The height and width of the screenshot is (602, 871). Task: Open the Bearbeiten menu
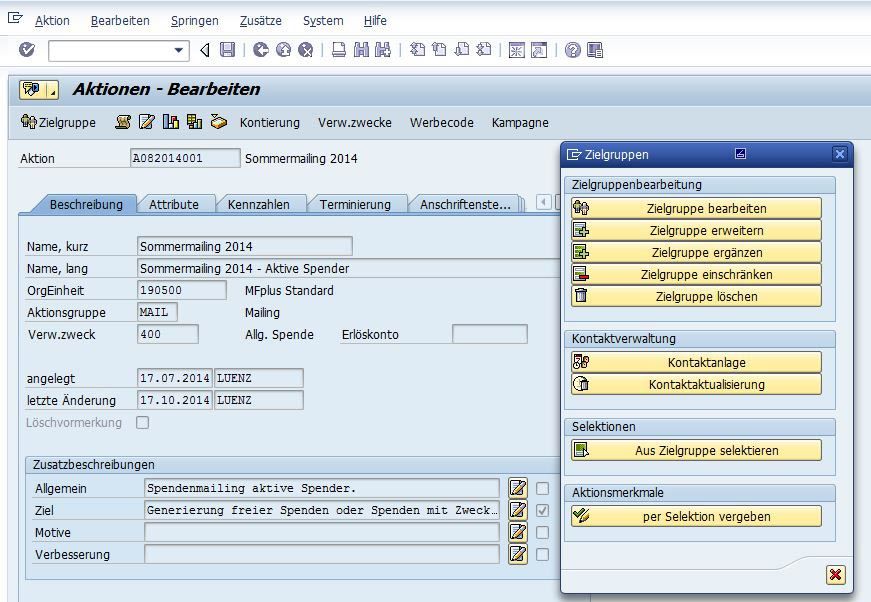click(x=120, y=21)
